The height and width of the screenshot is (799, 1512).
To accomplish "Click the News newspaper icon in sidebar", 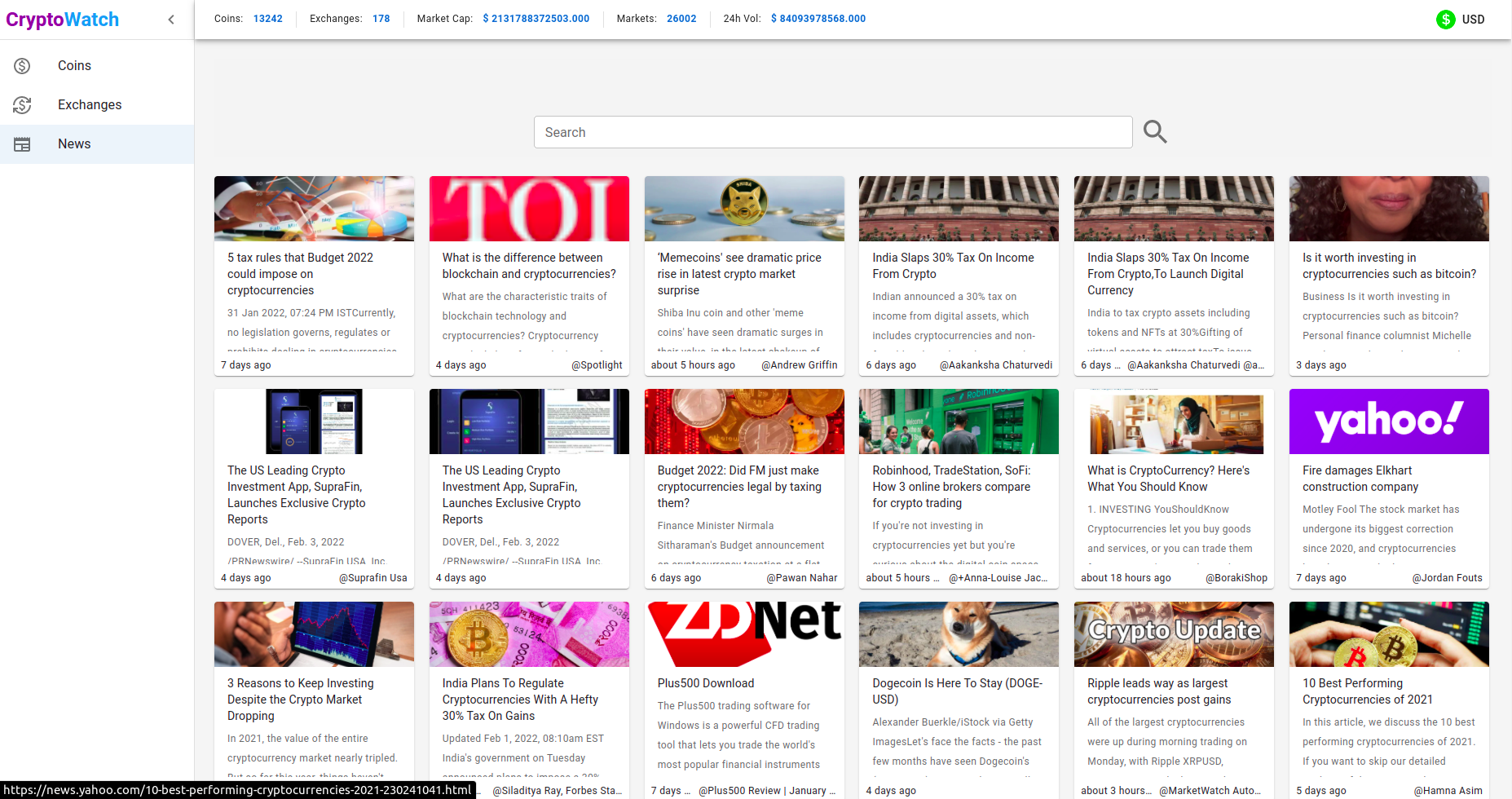I will coord(22,144).
